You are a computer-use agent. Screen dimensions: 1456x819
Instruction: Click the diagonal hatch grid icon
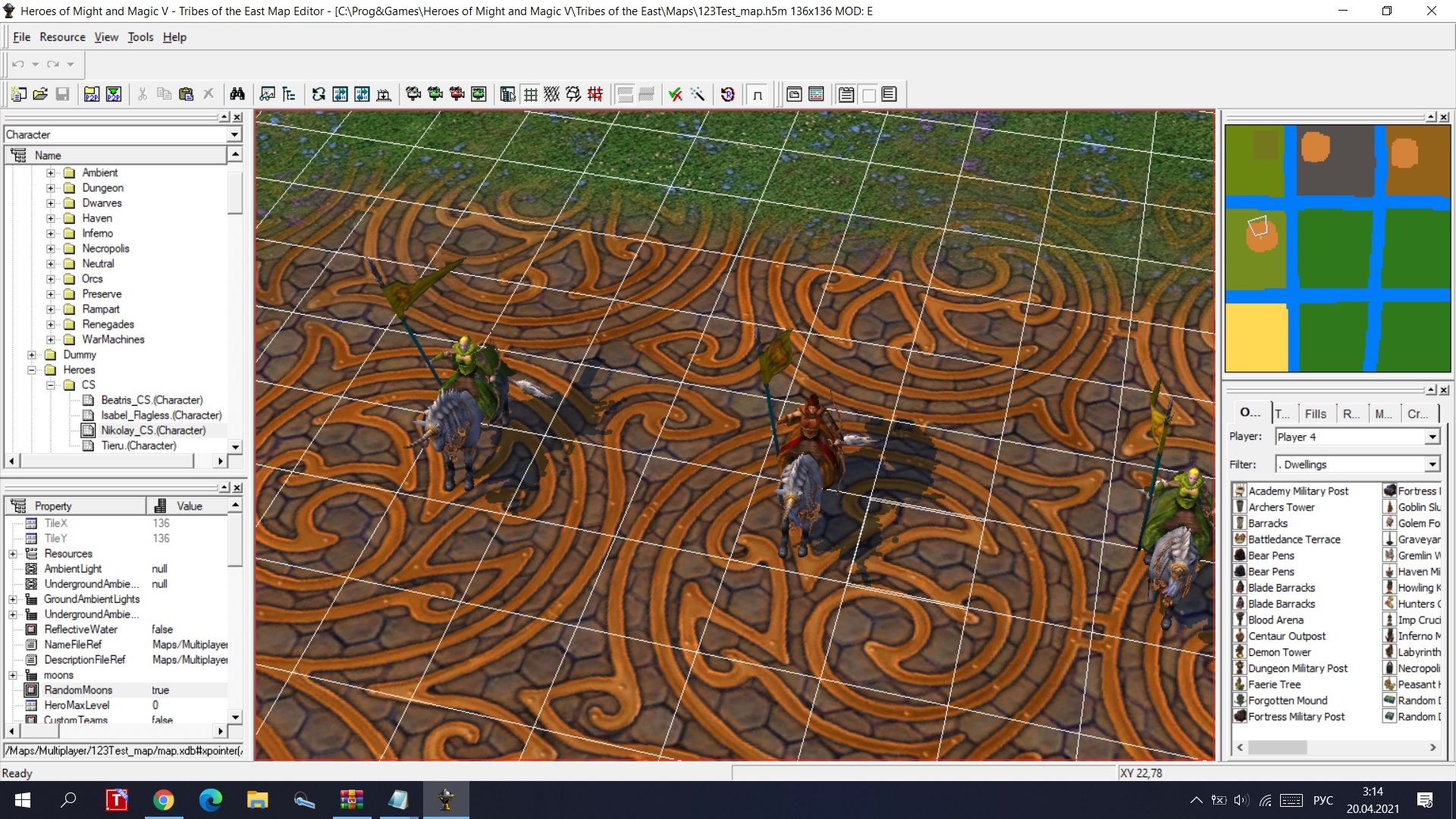coord(552,94)
